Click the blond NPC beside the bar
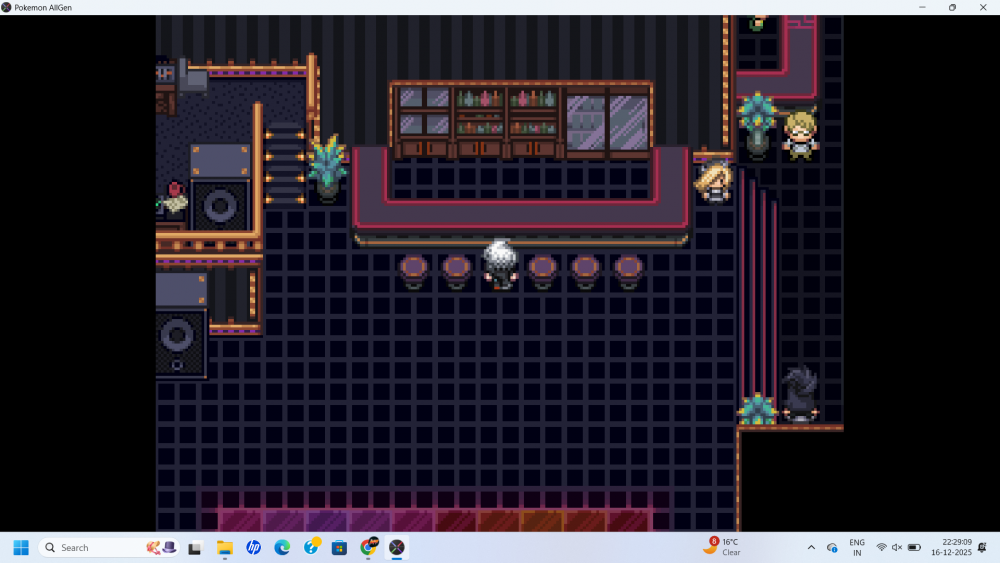Viewport: 1000px width, 563px height. coord(716,182)
